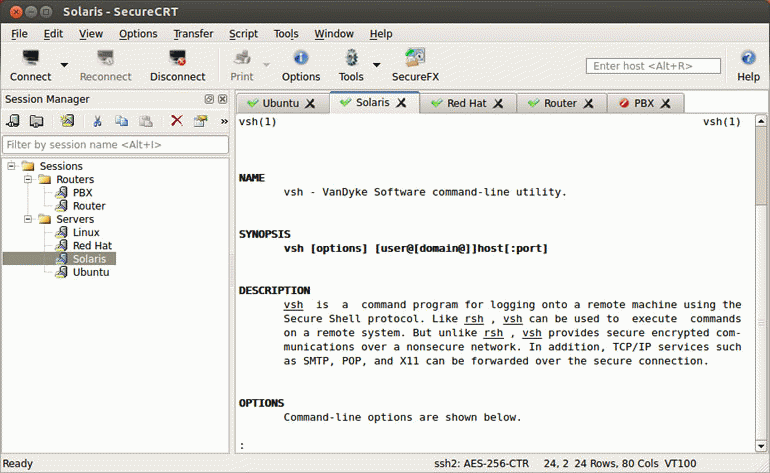This screenshot has height=473, width=770.
Task: Show more Session Manager toolbar buttons
Action: point(224,121)
